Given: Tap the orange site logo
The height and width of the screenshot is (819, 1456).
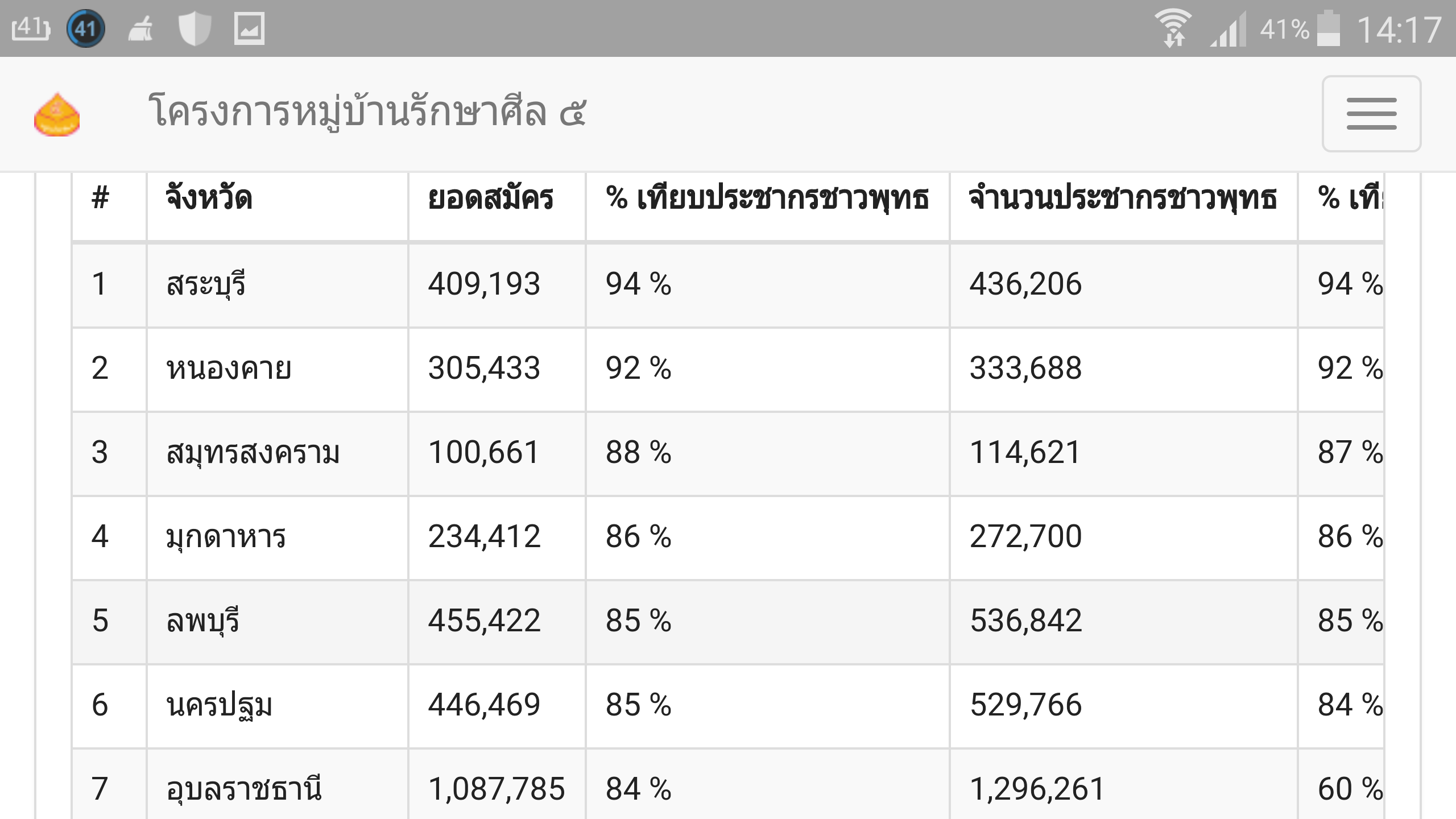Looking at the screenshot, I should point(57,114).
